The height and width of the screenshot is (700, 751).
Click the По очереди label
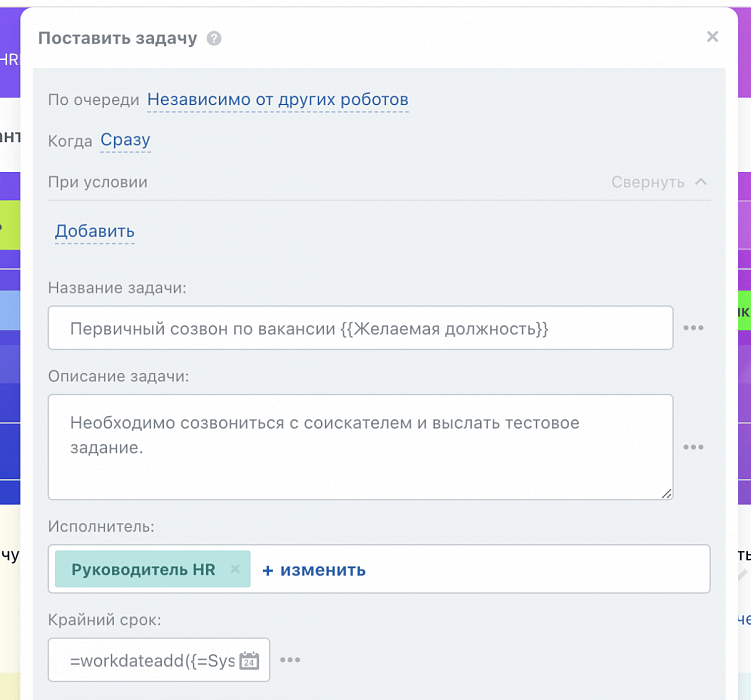point(93,100)
